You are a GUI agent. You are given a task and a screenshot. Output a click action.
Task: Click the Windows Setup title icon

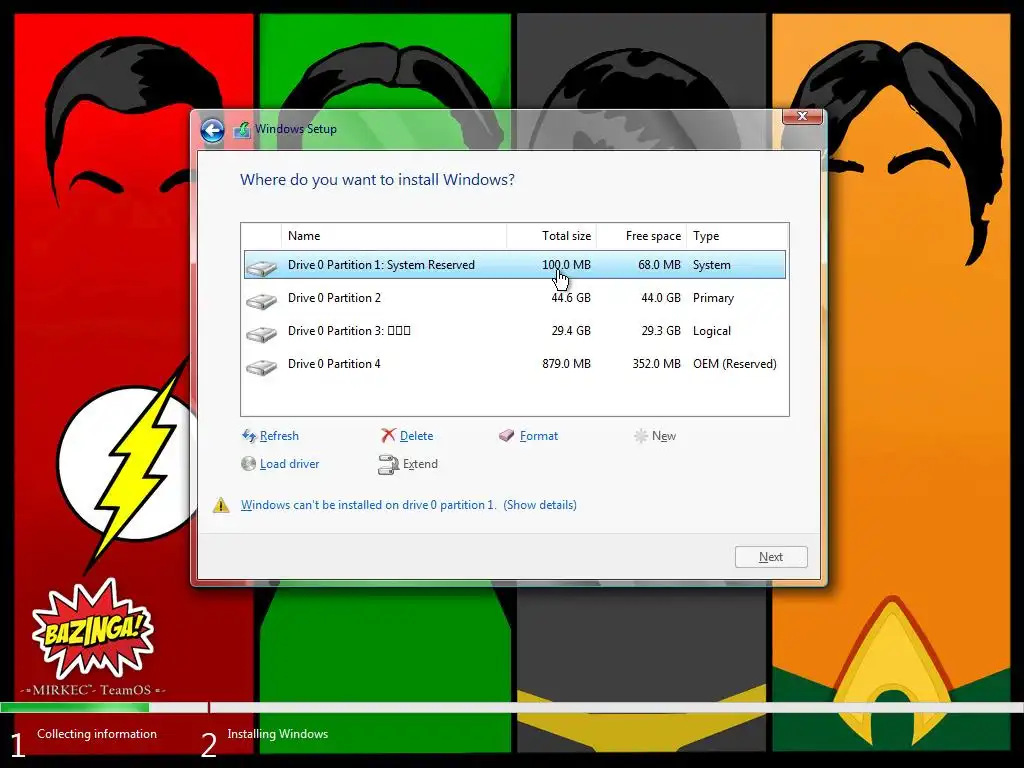click(x=242, y=129)
